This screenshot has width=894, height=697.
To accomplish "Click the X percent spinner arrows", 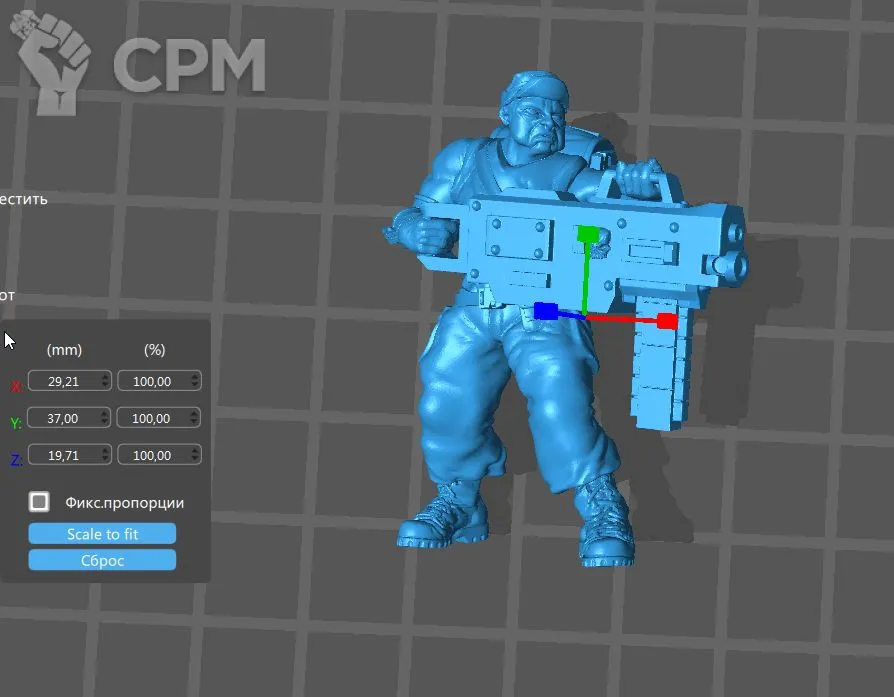I will point(193,381).
